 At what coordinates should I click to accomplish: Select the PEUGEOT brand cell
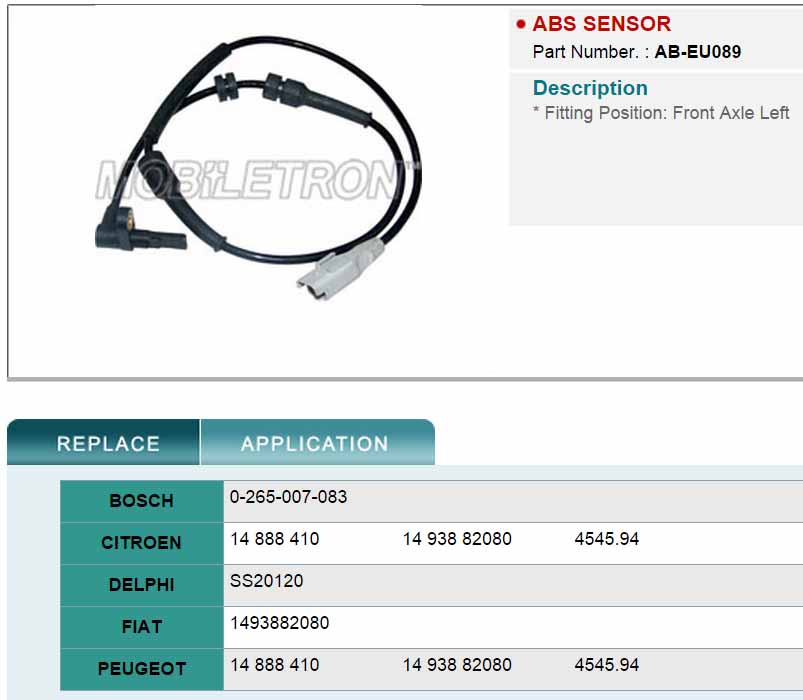[x=142, y=669]
